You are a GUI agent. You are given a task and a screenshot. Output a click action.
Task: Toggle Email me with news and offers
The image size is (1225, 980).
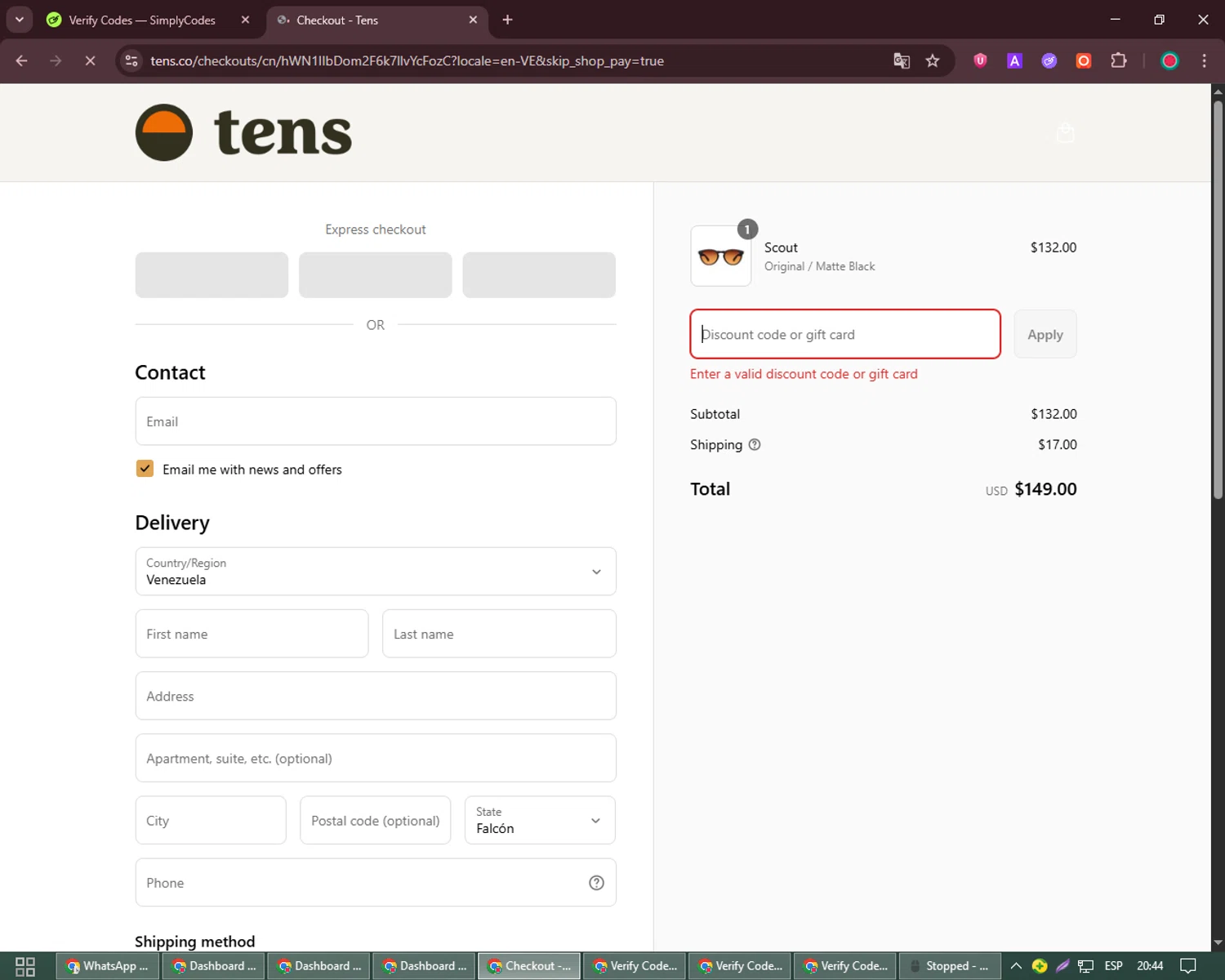[145, 469]
